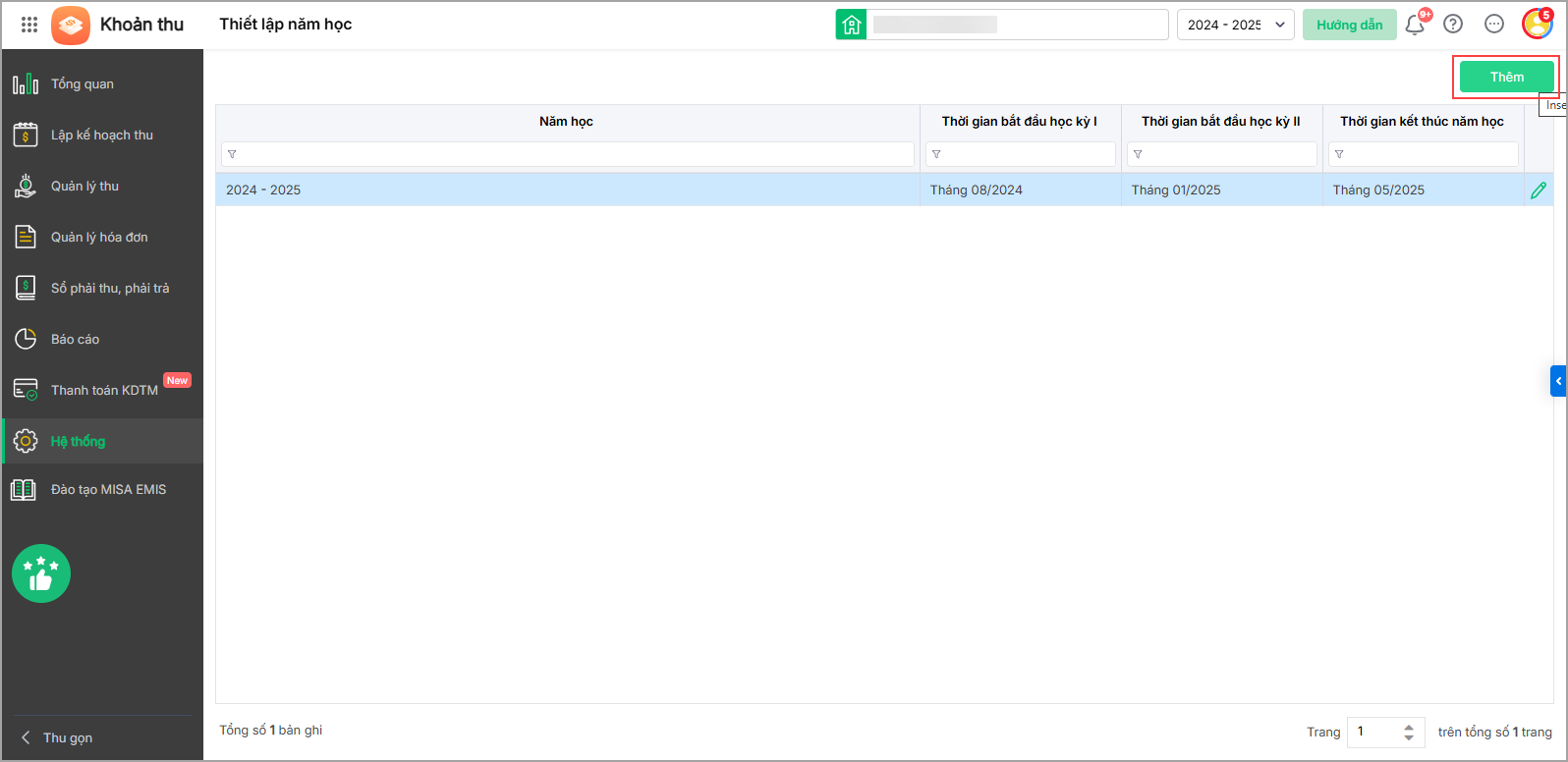Viewport: 1568px width, 762px height.
Task: Increase the page number with the up stepper arrow
Action: pyautogui.click(x=1409, y=727)
